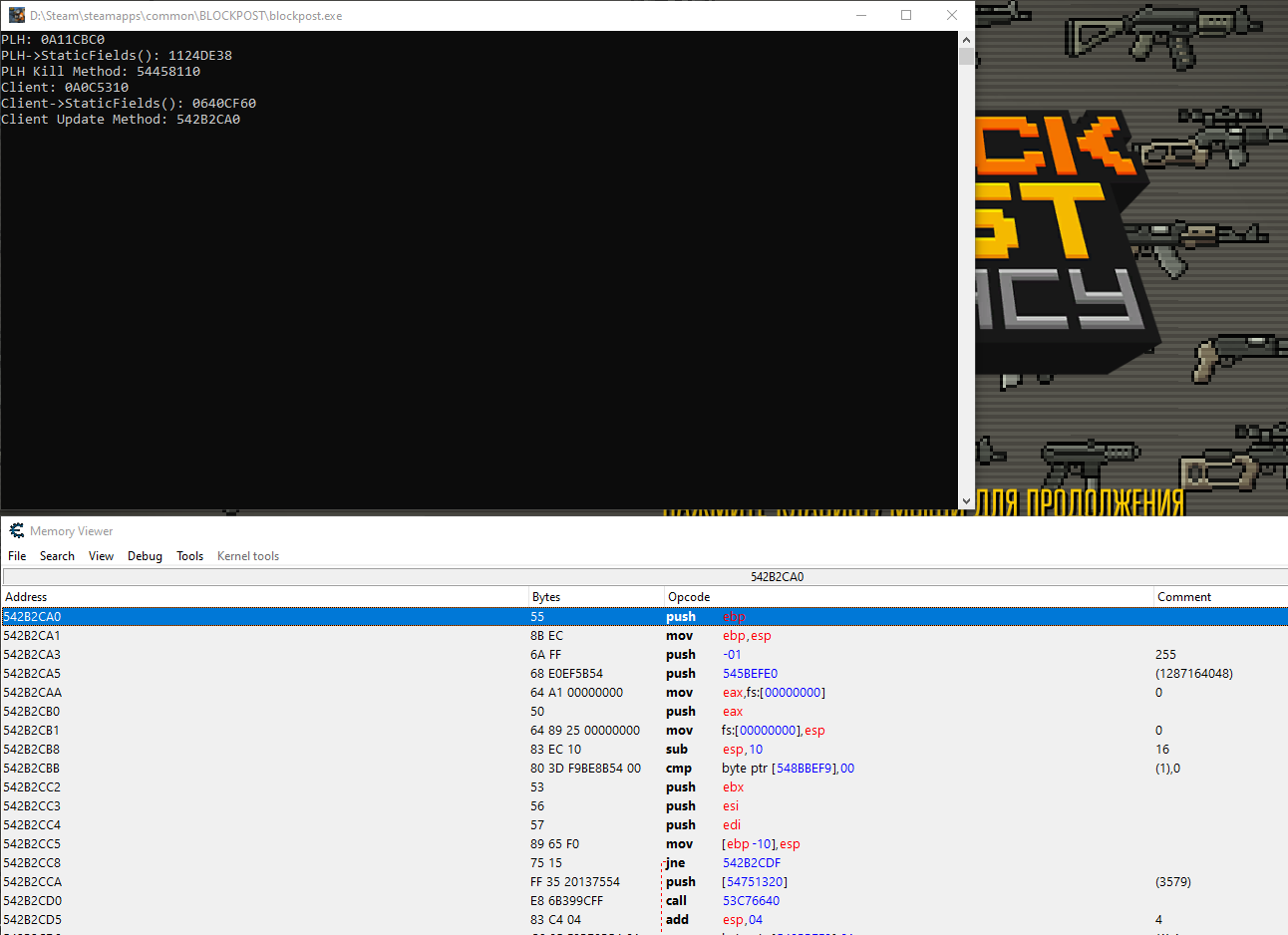1288x935 pixels.
Task: Open the File menu in Memory Viewer
Action: pyautogui.click(x=17, y=556)
